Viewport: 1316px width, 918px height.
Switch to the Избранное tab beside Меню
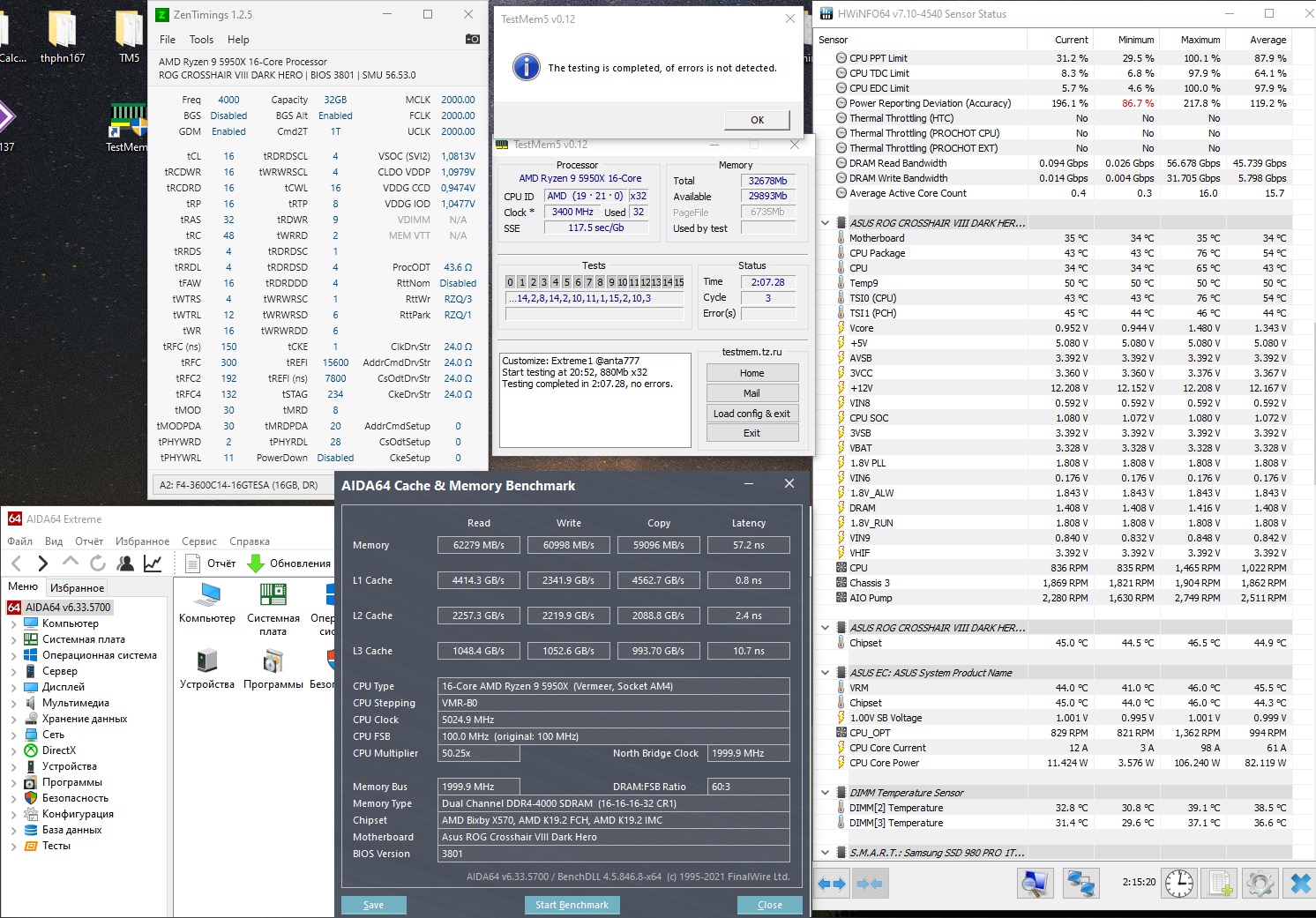[77, 588]
